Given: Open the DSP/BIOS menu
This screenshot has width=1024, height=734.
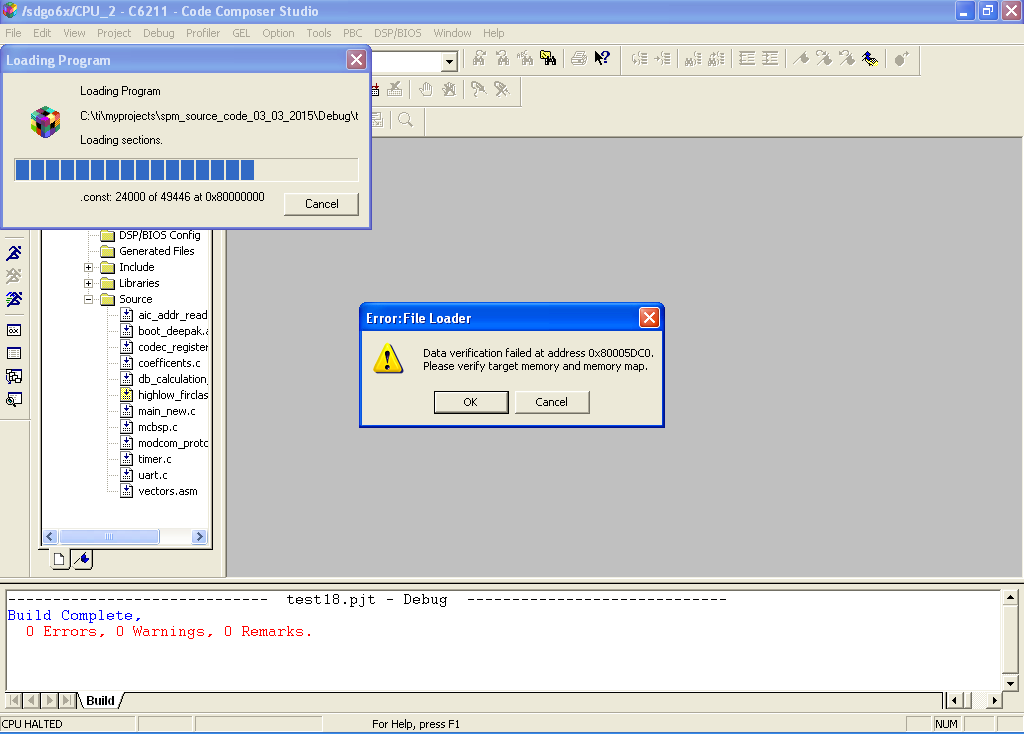Looking at the screenshot, I should 397,33.
